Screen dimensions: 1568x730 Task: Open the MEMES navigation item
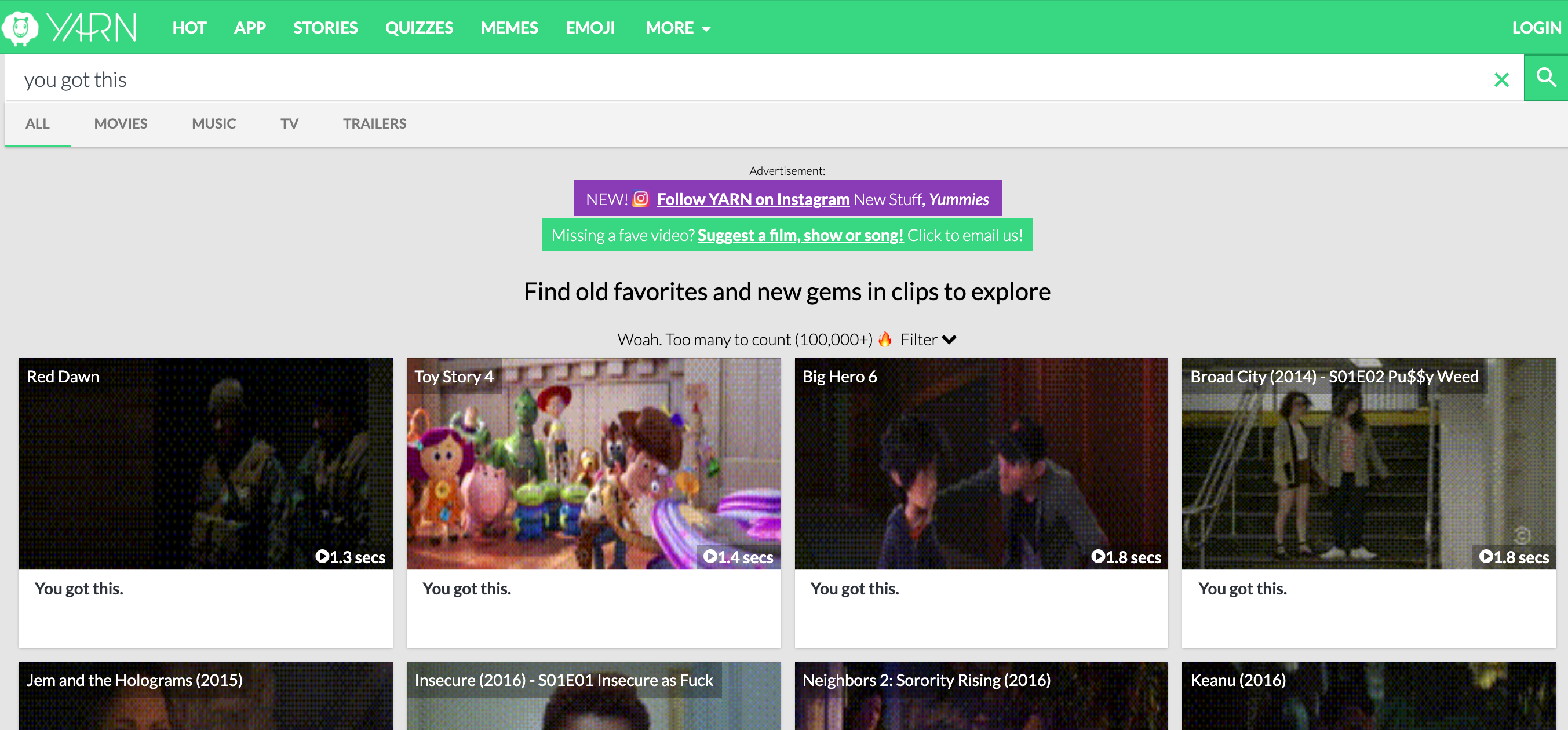tap(509, 28)
